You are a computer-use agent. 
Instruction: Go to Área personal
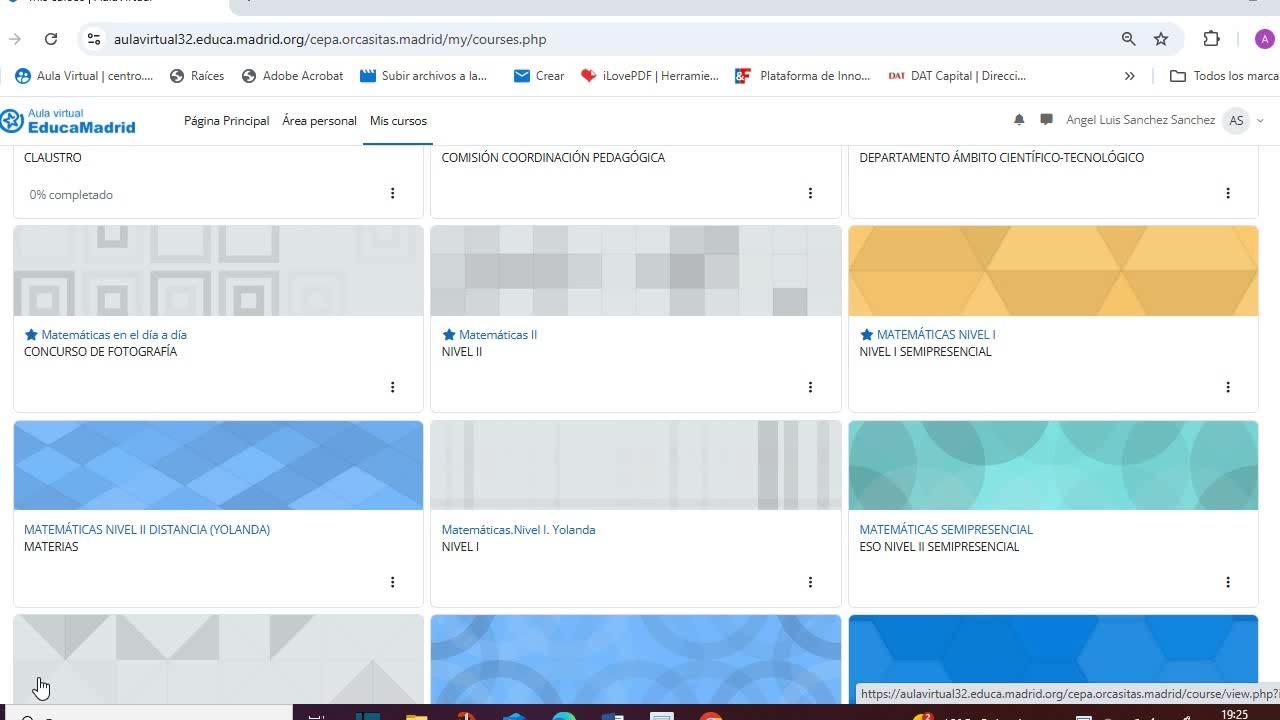click(319, 120)
